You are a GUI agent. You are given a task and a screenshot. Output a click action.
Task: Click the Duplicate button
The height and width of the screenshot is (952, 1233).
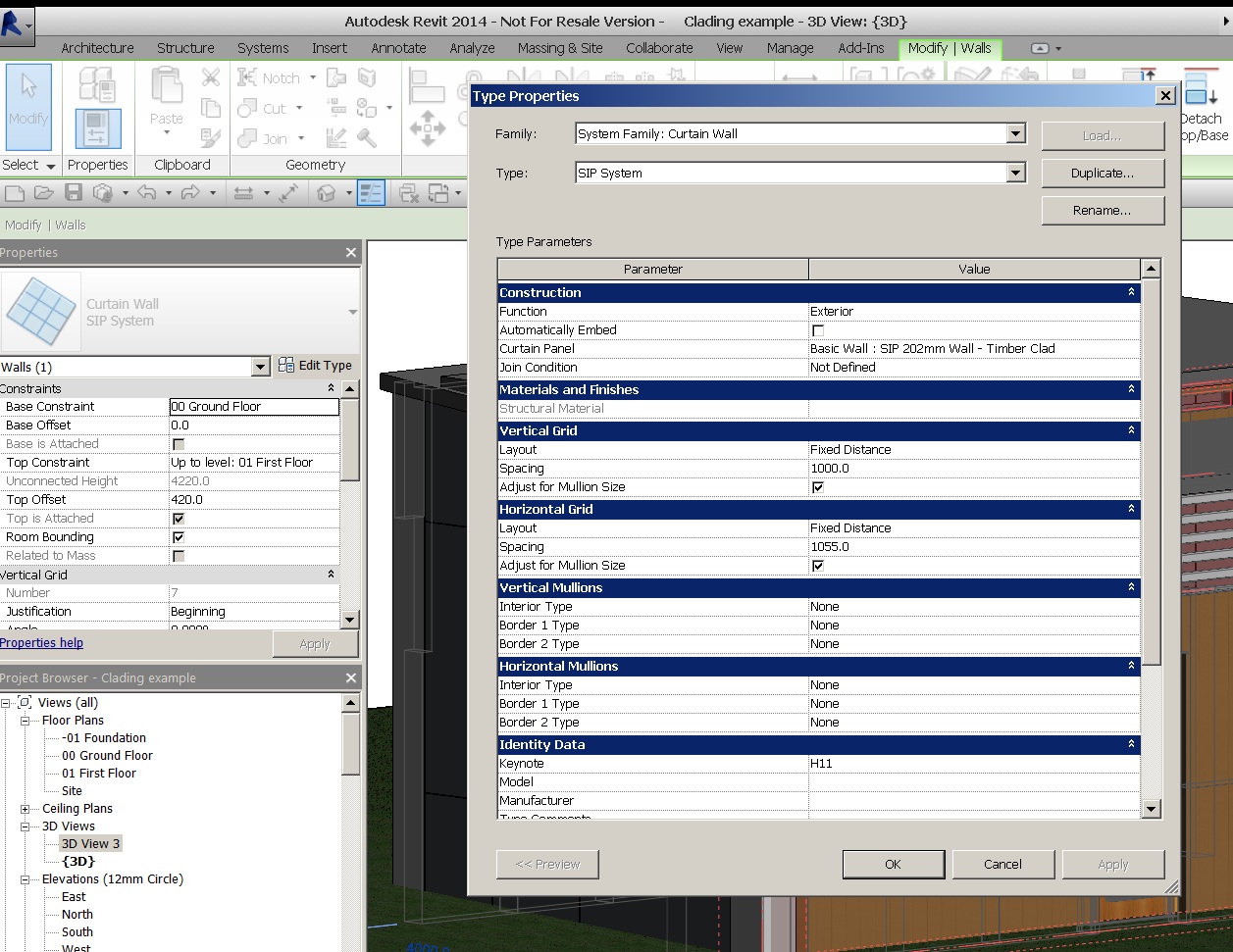point(1103,173)
